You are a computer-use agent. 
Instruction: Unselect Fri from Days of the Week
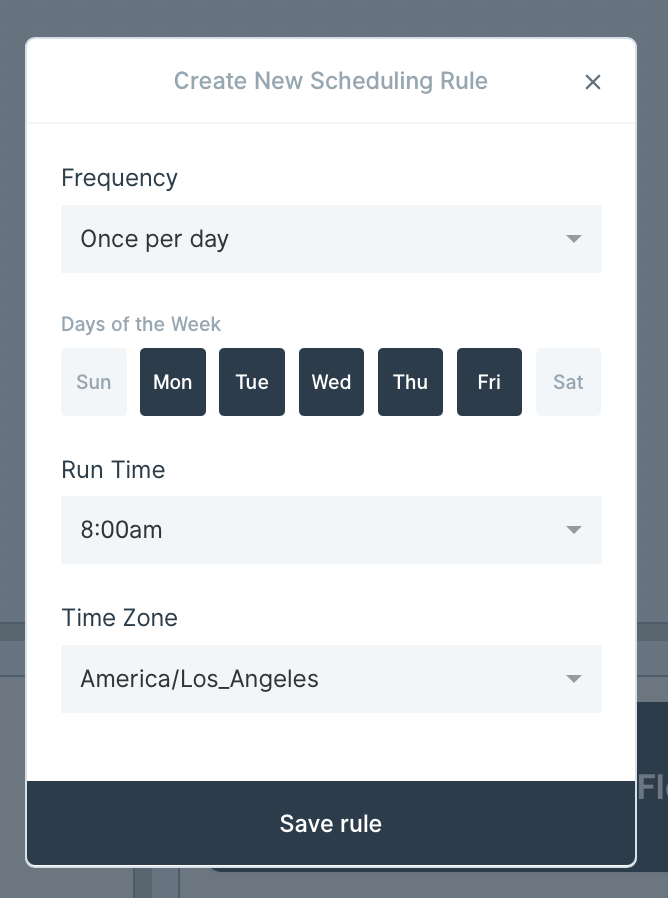tap(489, 382)
